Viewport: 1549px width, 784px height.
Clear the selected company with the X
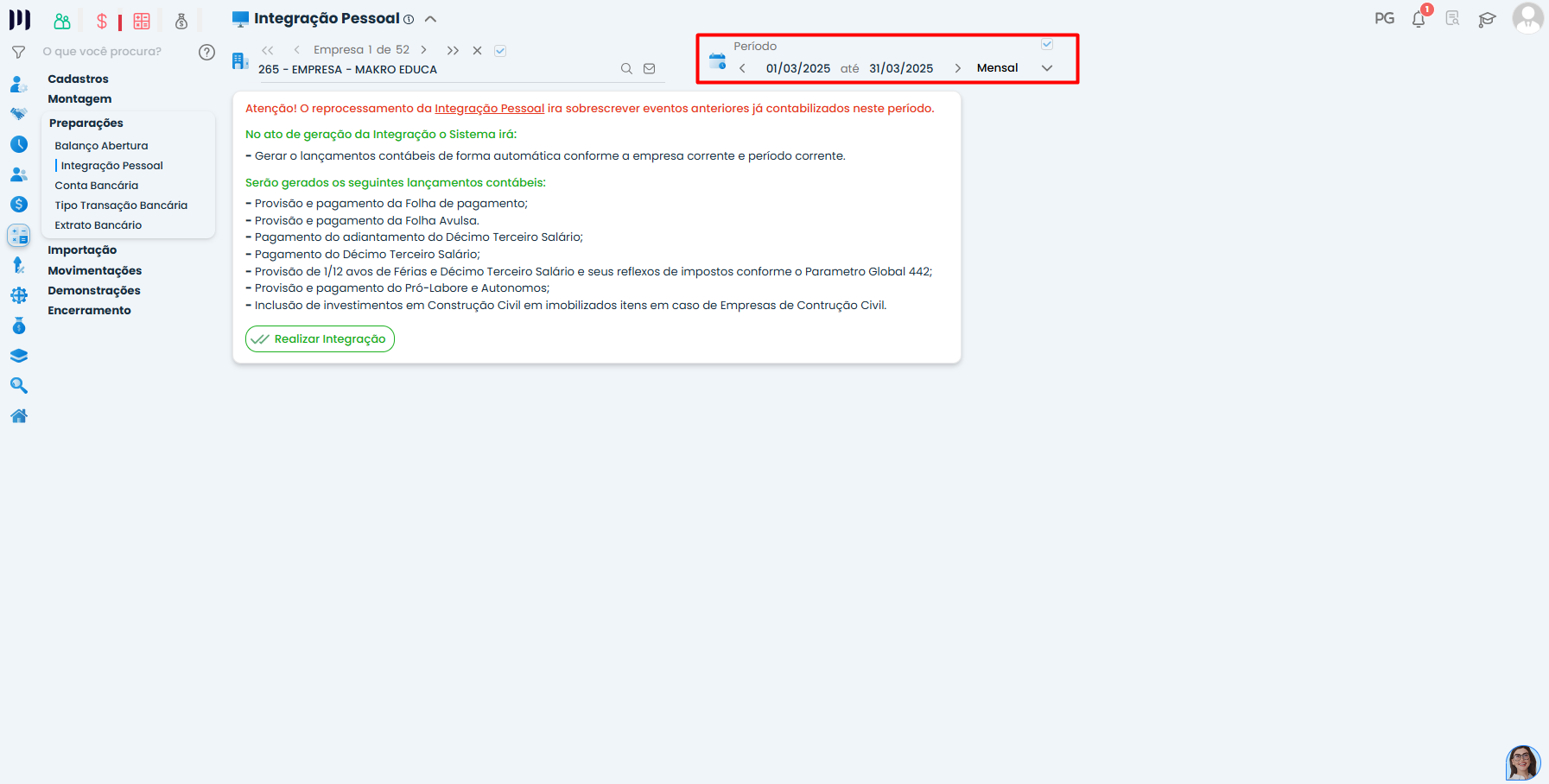(x=477, y=51)
